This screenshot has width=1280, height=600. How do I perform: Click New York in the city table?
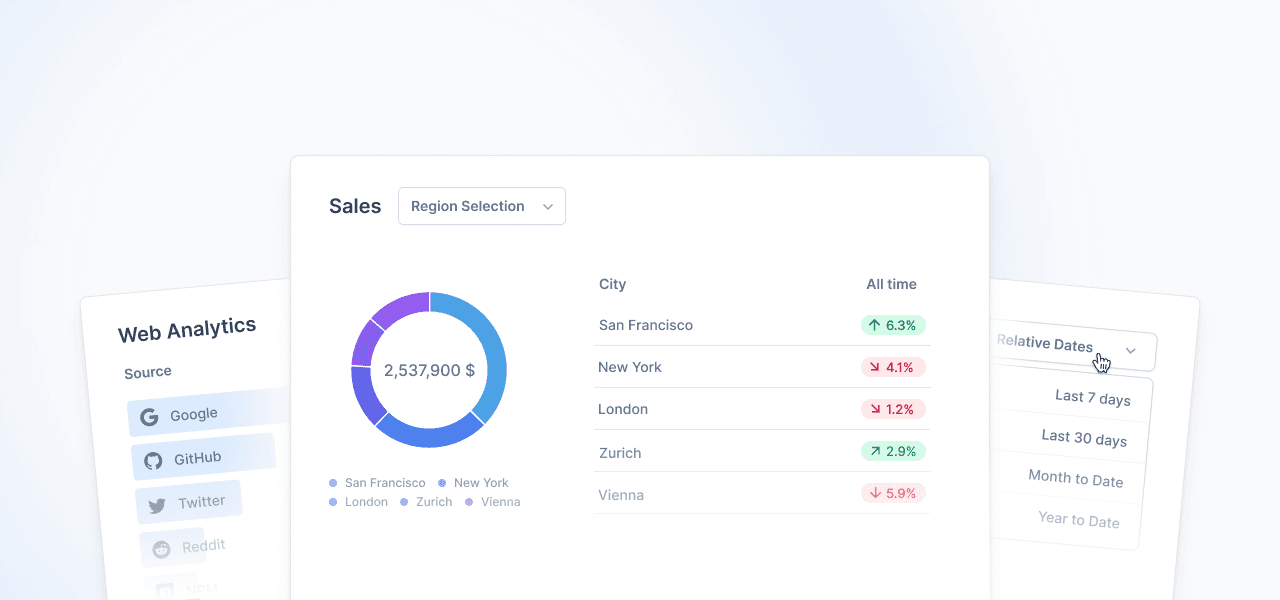point(630,367)
